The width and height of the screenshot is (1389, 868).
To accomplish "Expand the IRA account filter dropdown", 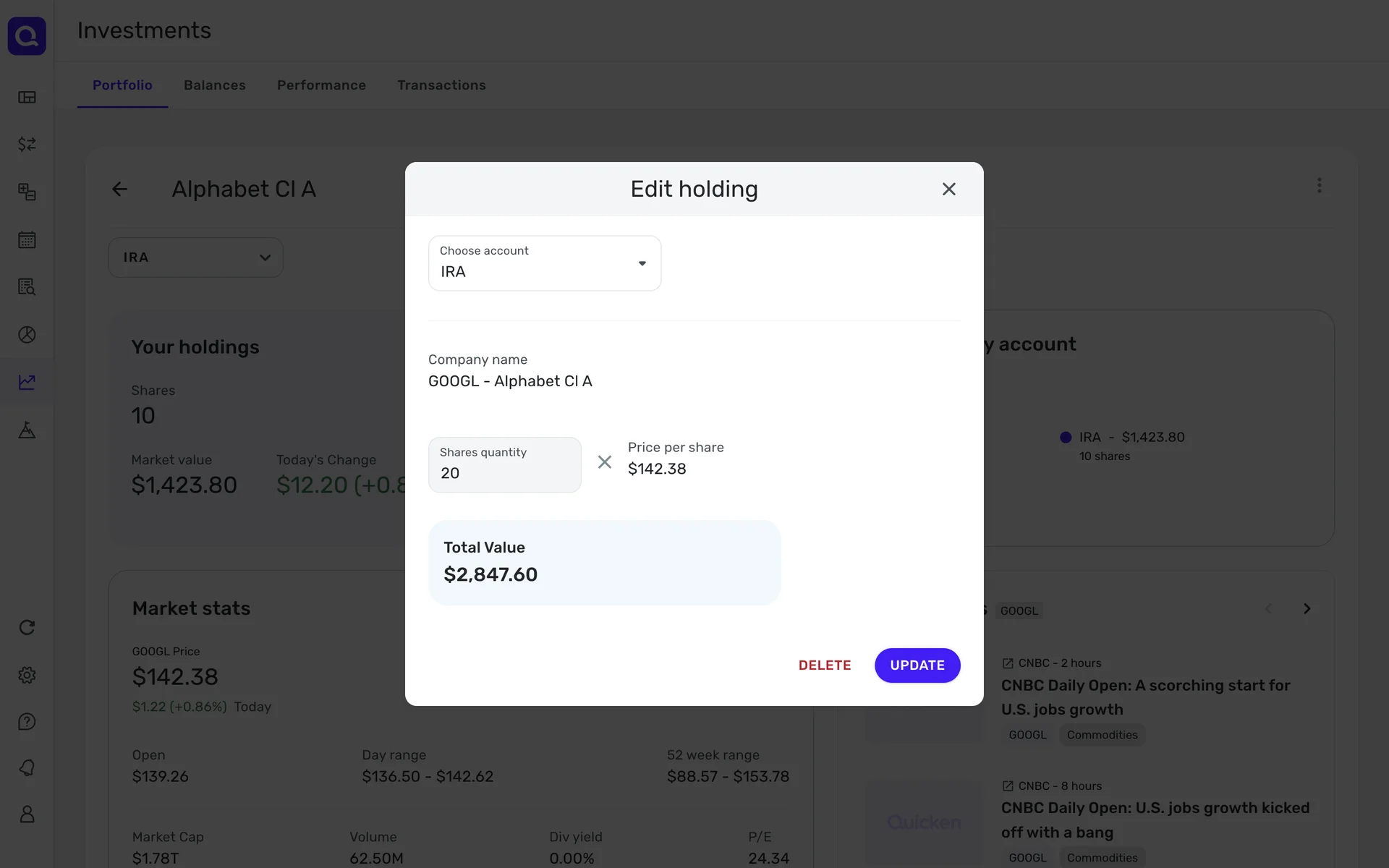I will coord(195,258).
